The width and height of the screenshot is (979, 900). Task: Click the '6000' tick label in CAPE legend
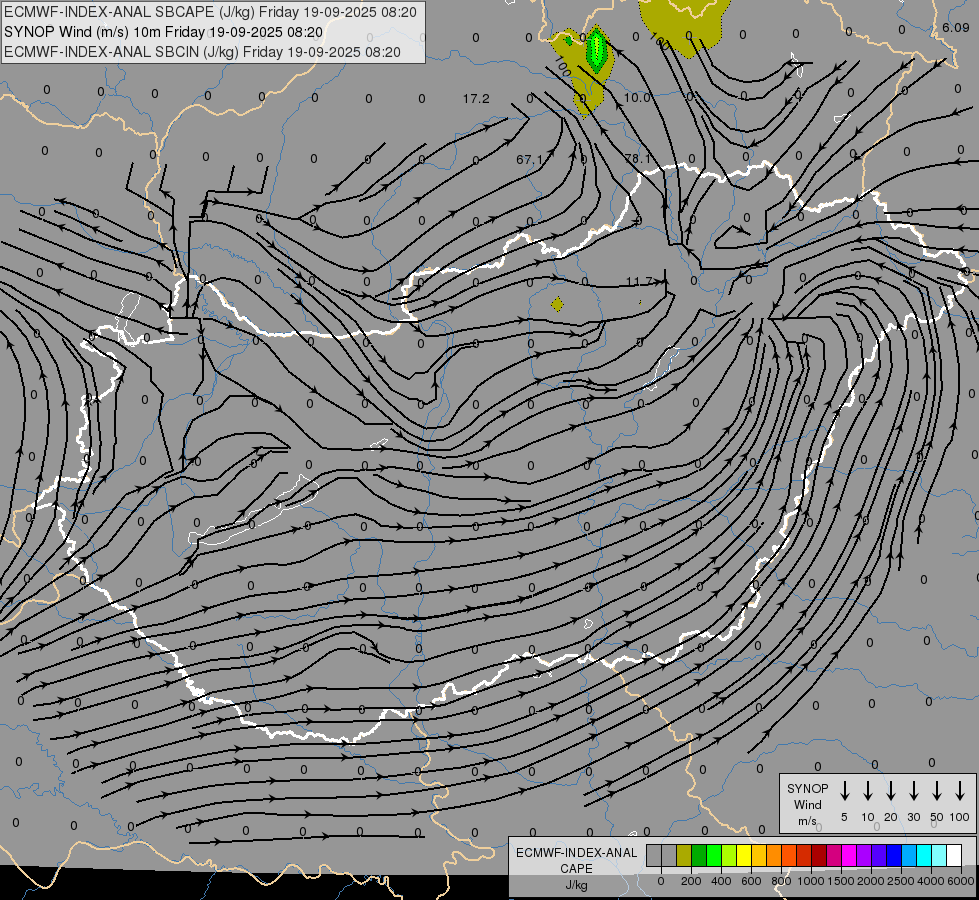[961, 881]
